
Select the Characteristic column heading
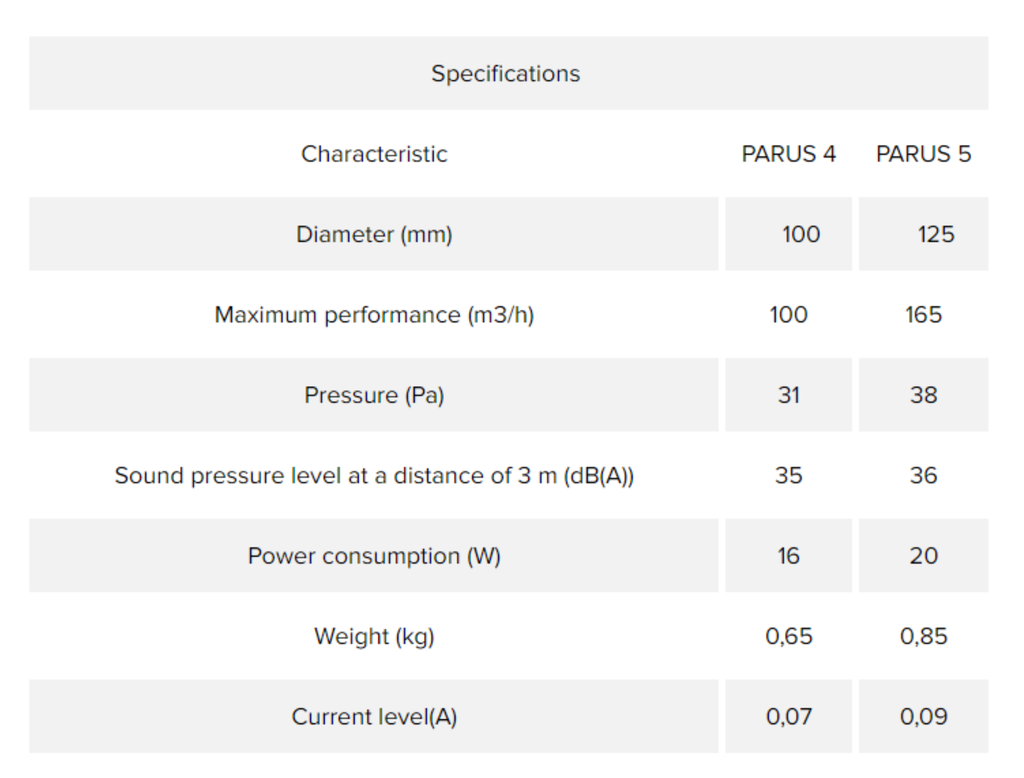374,154
